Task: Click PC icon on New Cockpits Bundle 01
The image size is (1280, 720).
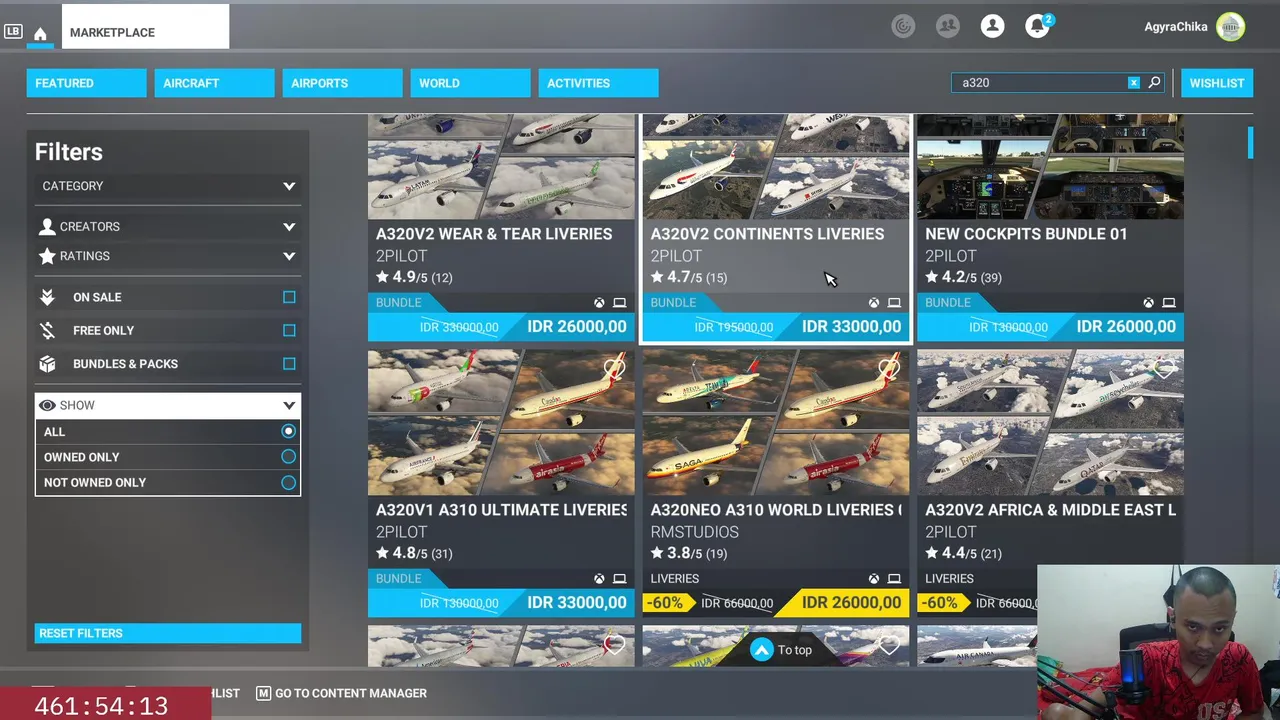Action: click(x=1168, y=303)
